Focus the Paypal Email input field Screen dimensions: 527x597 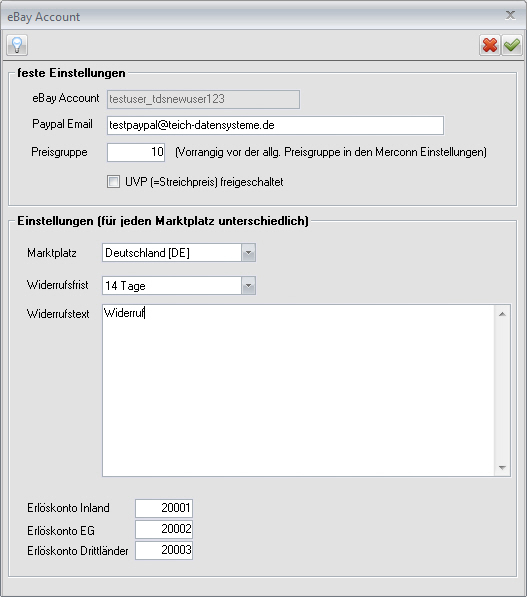pyautogui.click(x=275, y=125)
